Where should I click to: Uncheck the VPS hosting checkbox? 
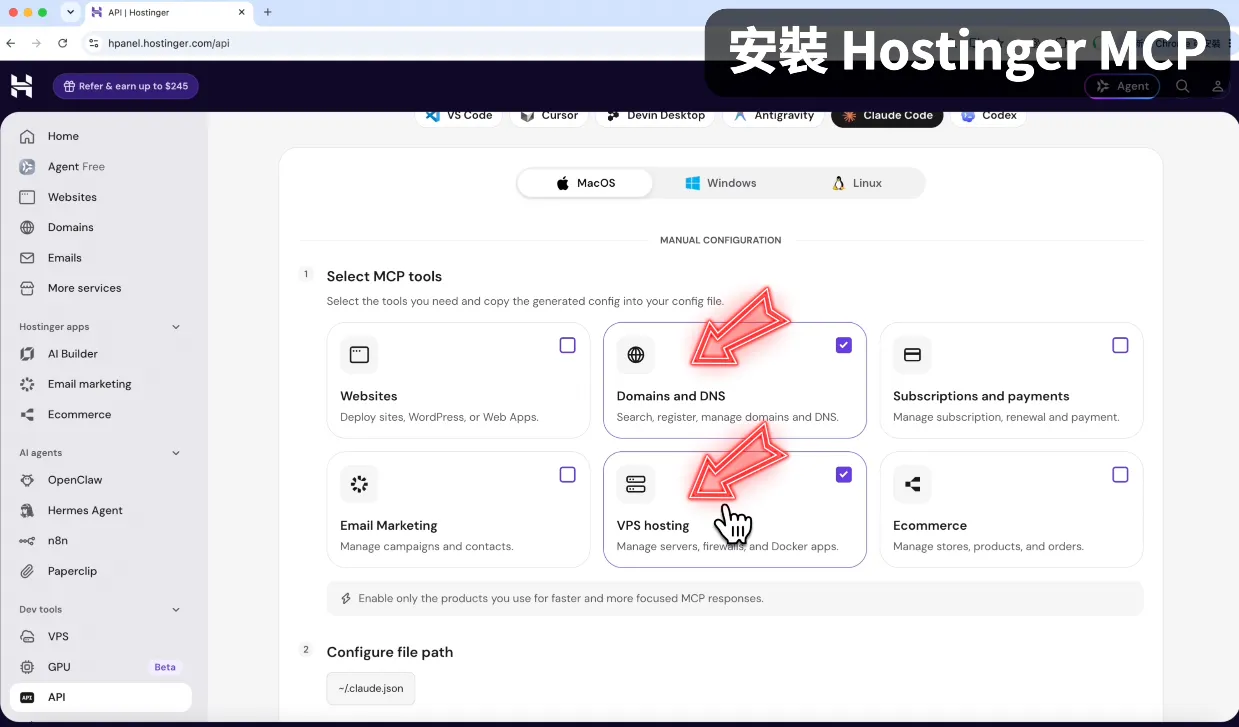click(844, 475)
